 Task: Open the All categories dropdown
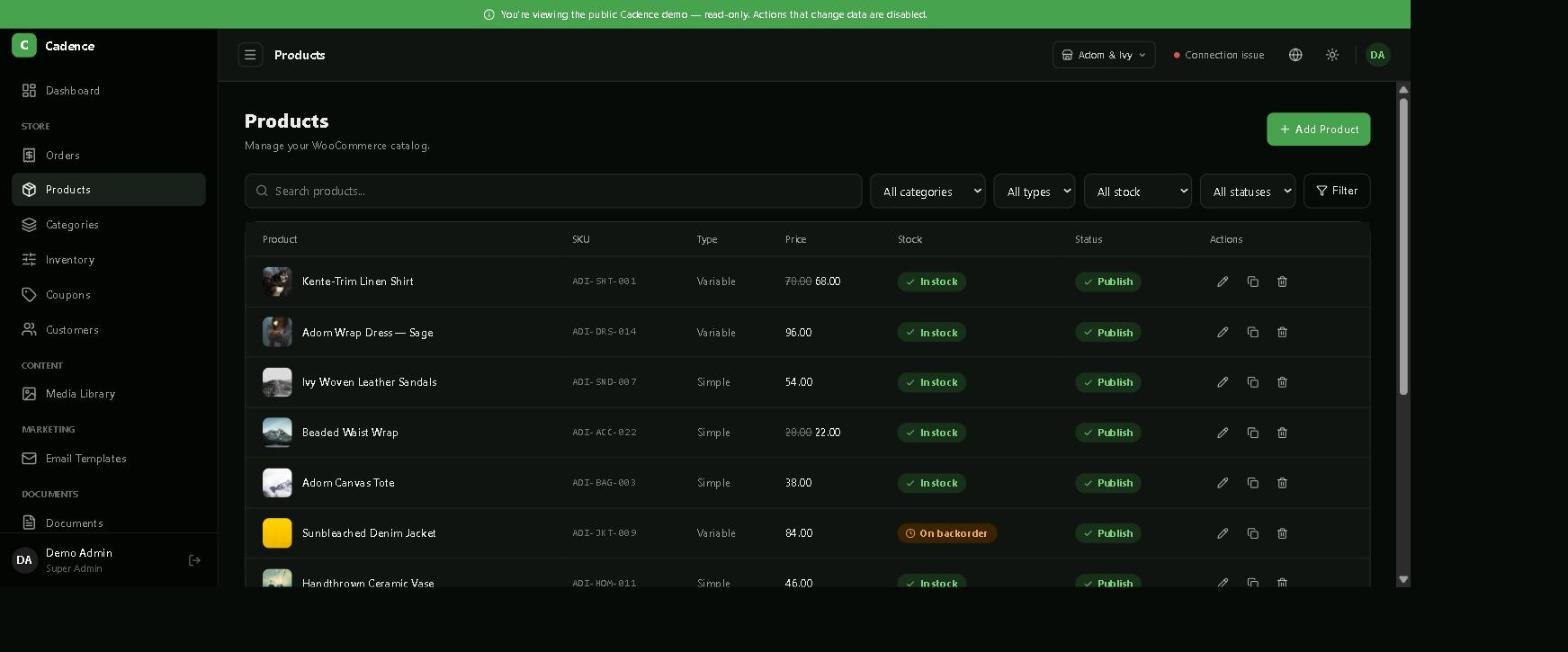coord(927,191)
